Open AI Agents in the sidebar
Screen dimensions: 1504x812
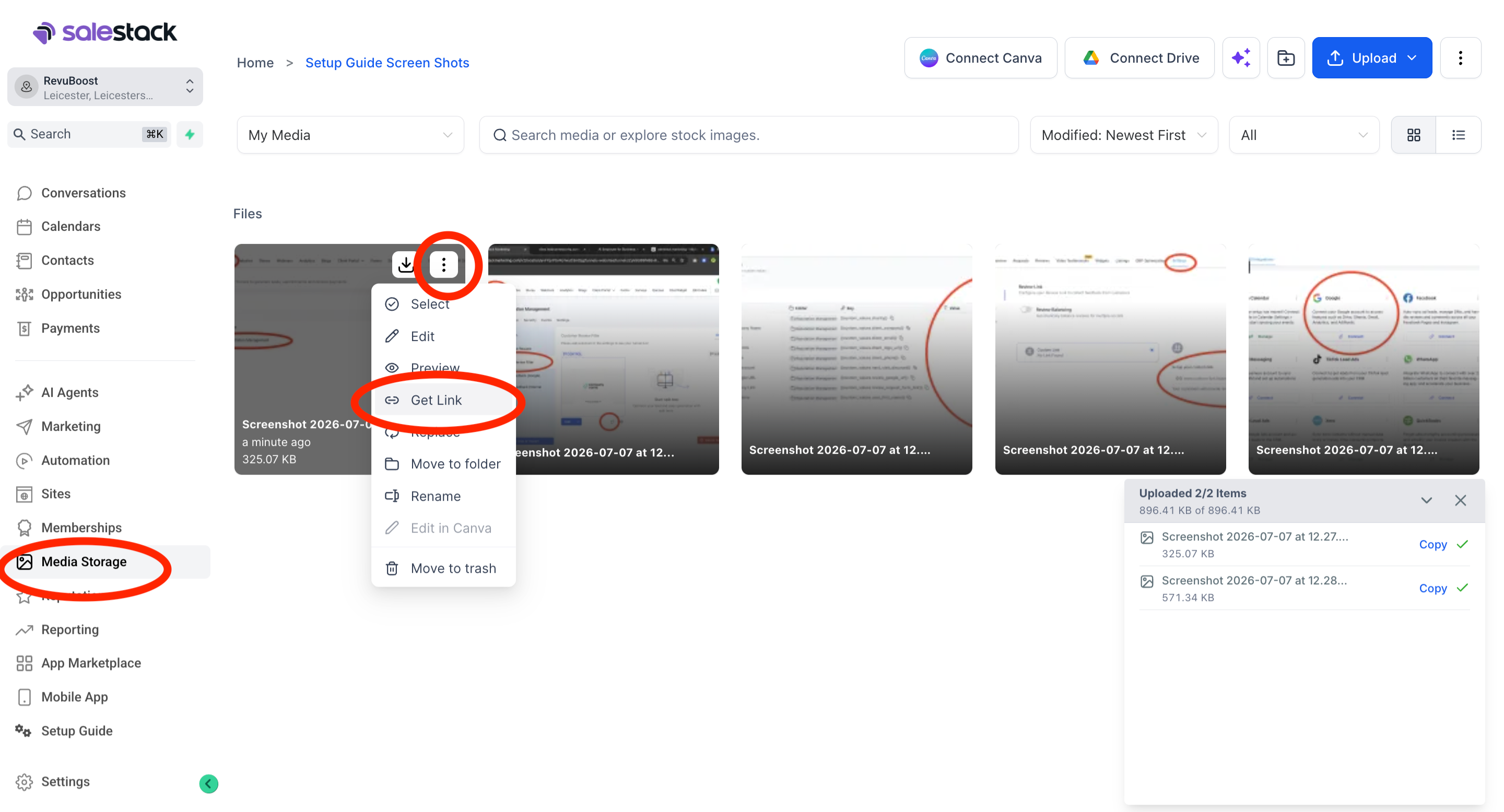tap(69, 392)
